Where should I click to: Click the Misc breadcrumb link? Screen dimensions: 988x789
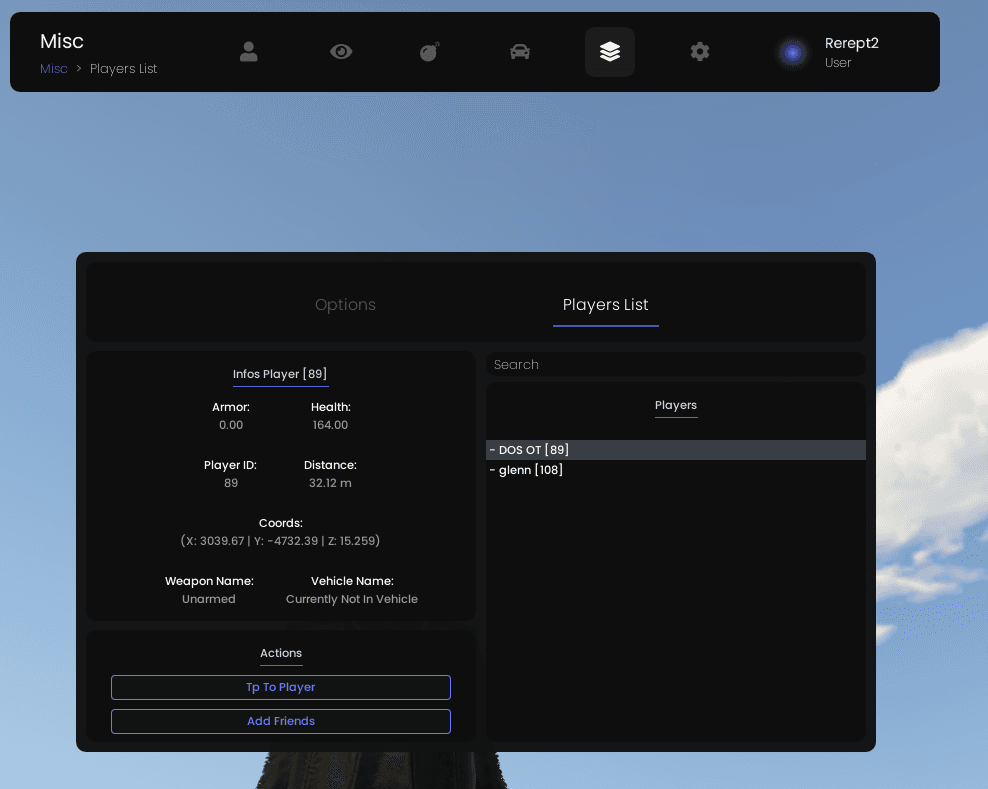coord(54,69)
